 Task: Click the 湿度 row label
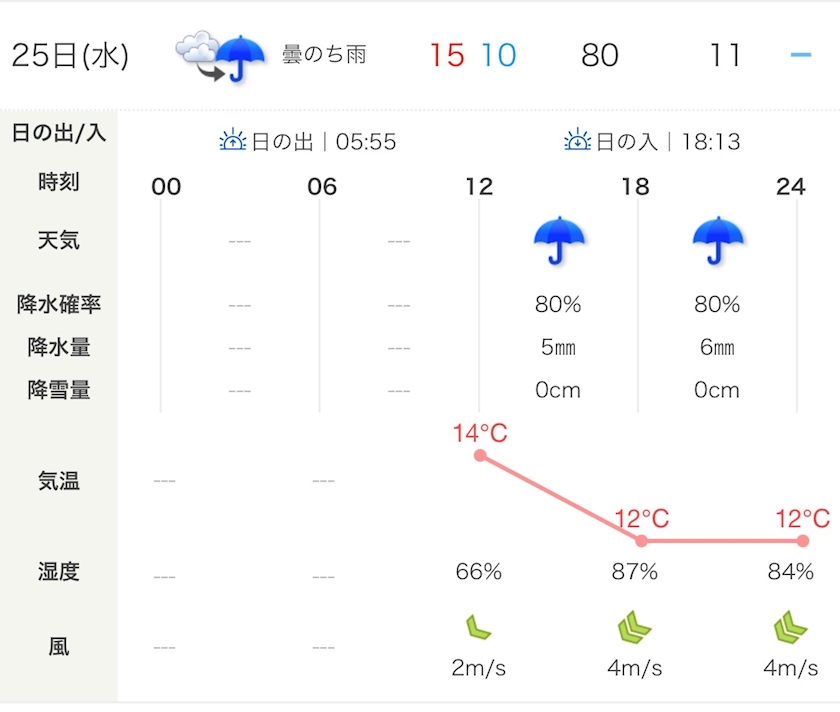(x=59, y=572)
